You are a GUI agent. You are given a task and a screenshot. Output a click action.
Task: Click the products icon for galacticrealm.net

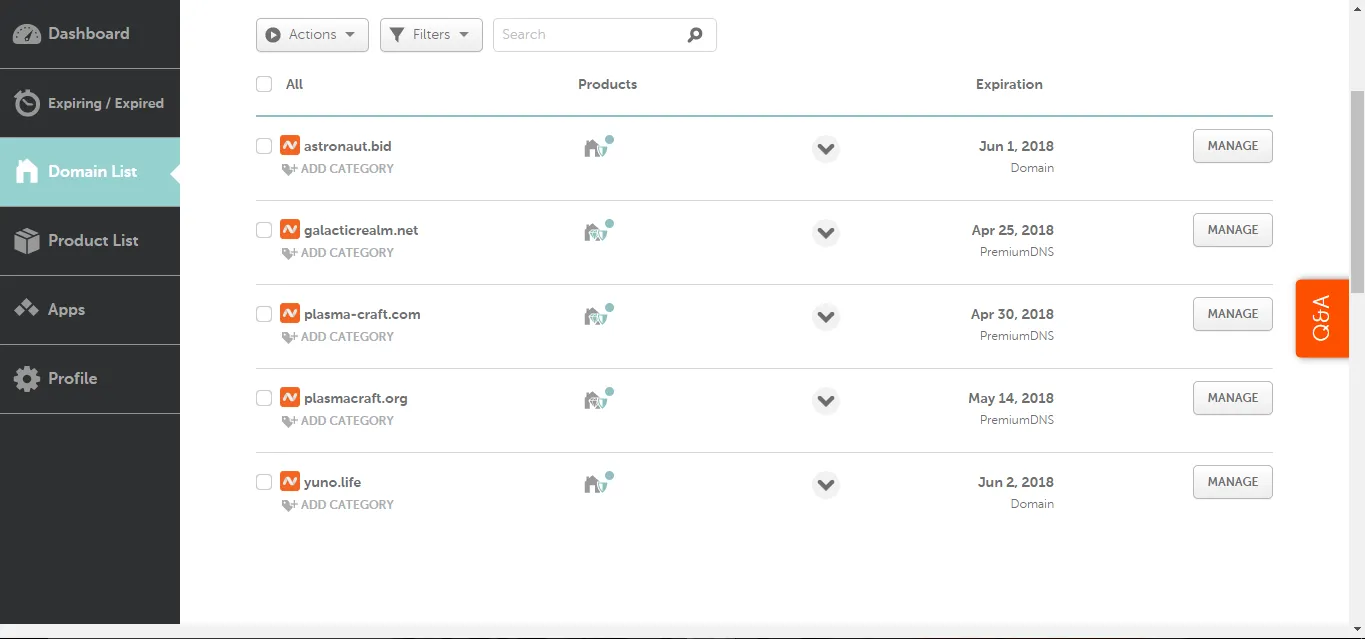point(598,231)
